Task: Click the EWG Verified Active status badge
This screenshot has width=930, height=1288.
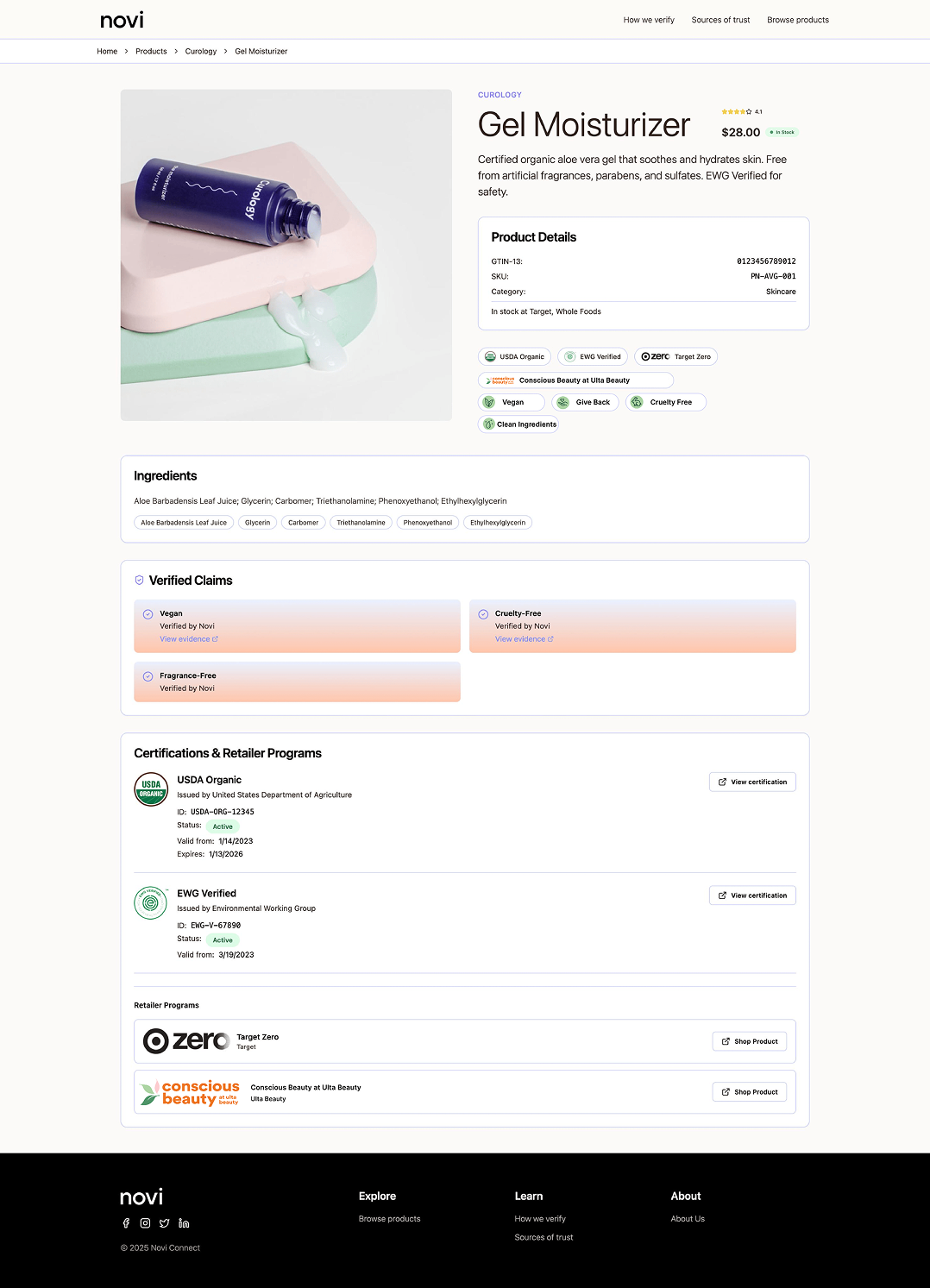Action: click(223, 940)
